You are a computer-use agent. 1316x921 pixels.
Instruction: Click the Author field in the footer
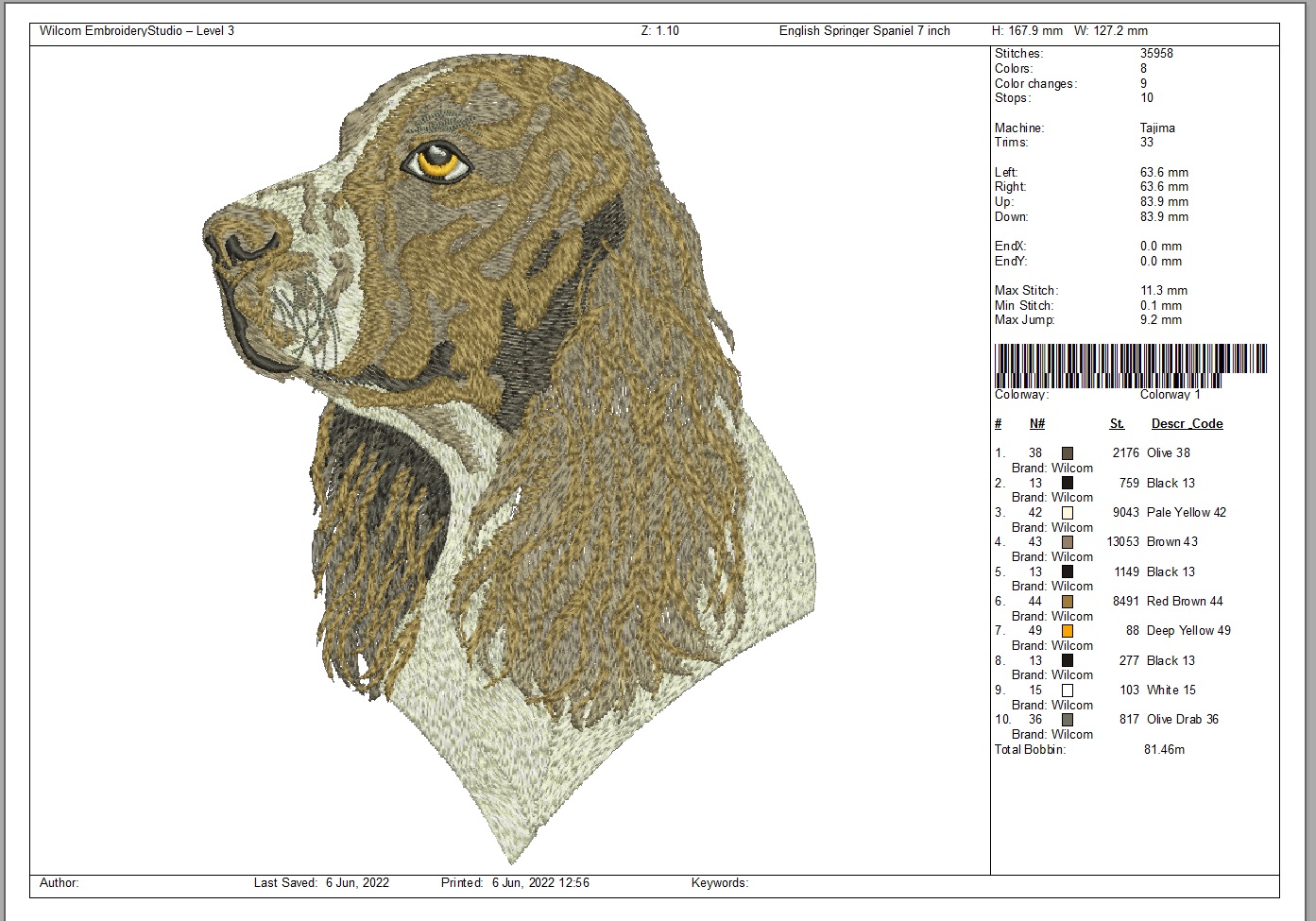tap(60, 883)
